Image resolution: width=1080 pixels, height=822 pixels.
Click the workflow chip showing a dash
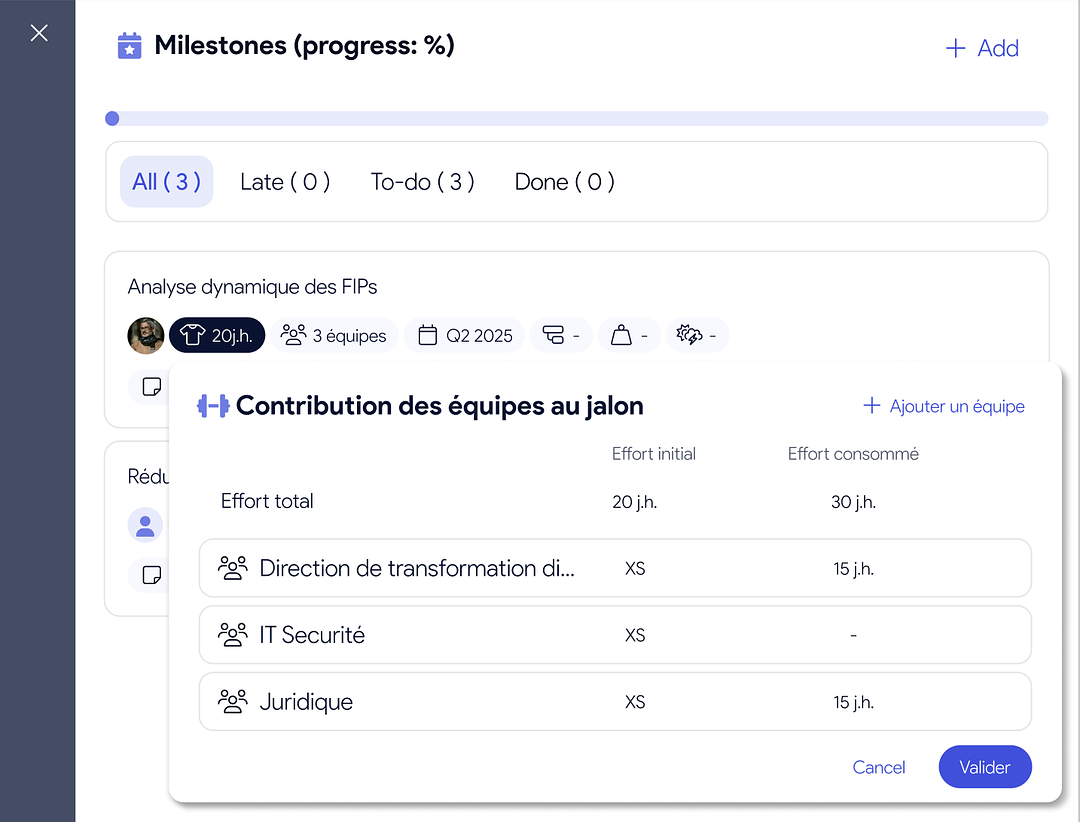pyautogui.click(x=561, y=335)
